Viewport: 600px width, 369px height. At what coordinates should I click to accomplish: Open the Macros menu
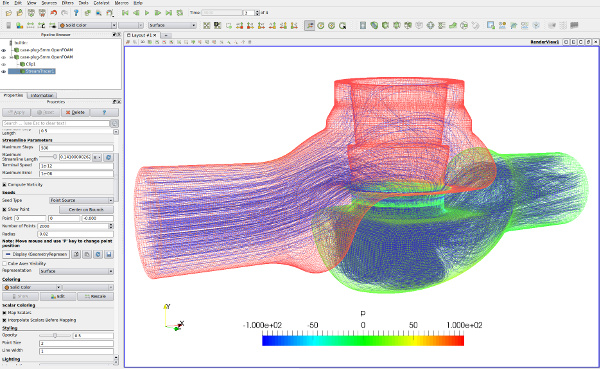[122, 3]
